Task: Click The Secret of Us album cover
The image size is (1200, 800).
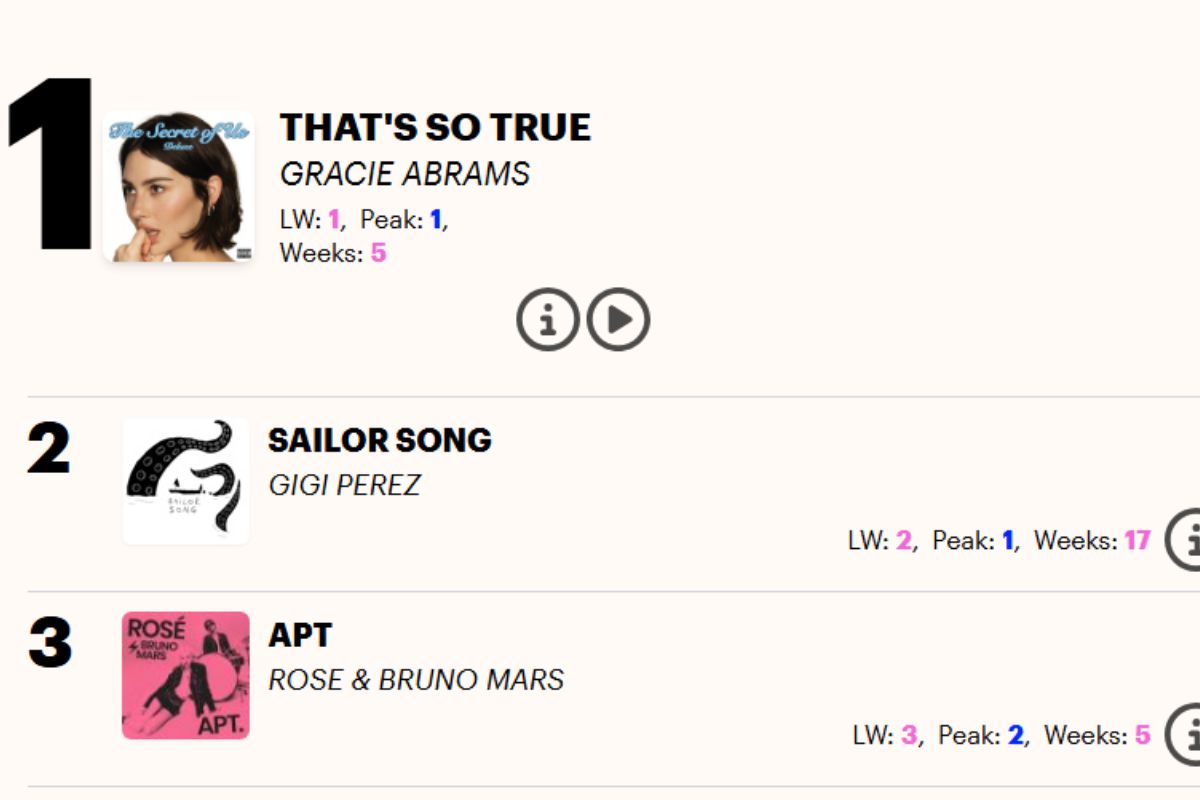Action: point(178,187)
